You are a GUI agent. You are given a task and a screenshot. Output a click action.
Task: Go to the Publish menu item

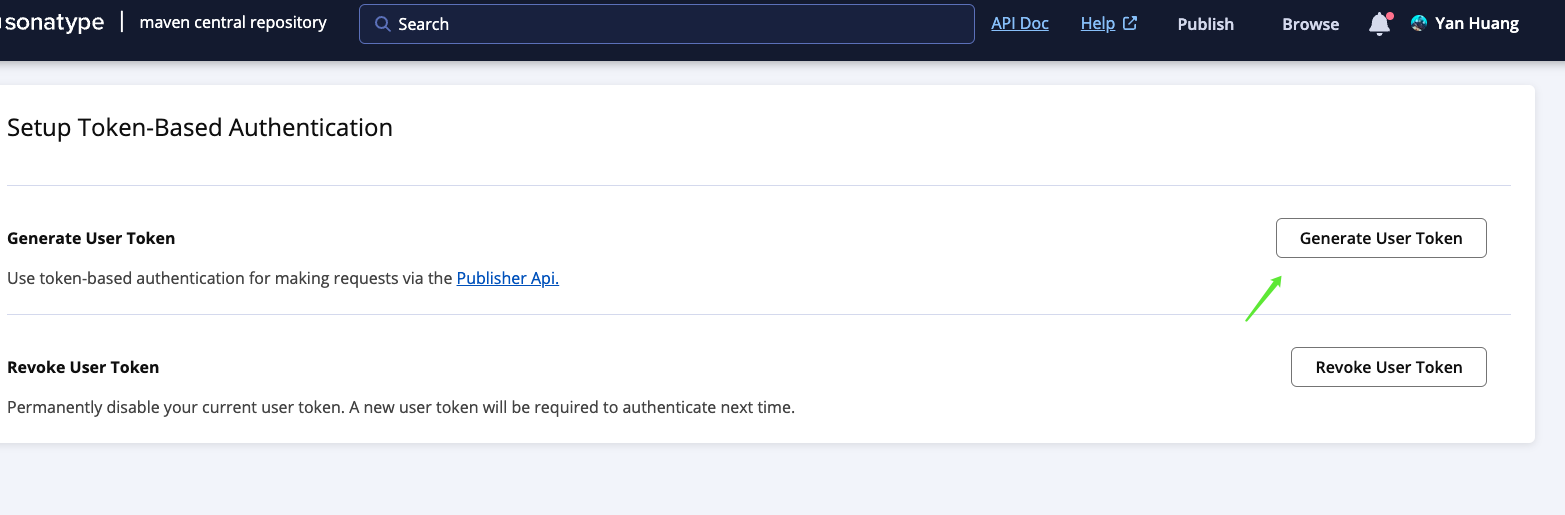[x=1205, y=24]
